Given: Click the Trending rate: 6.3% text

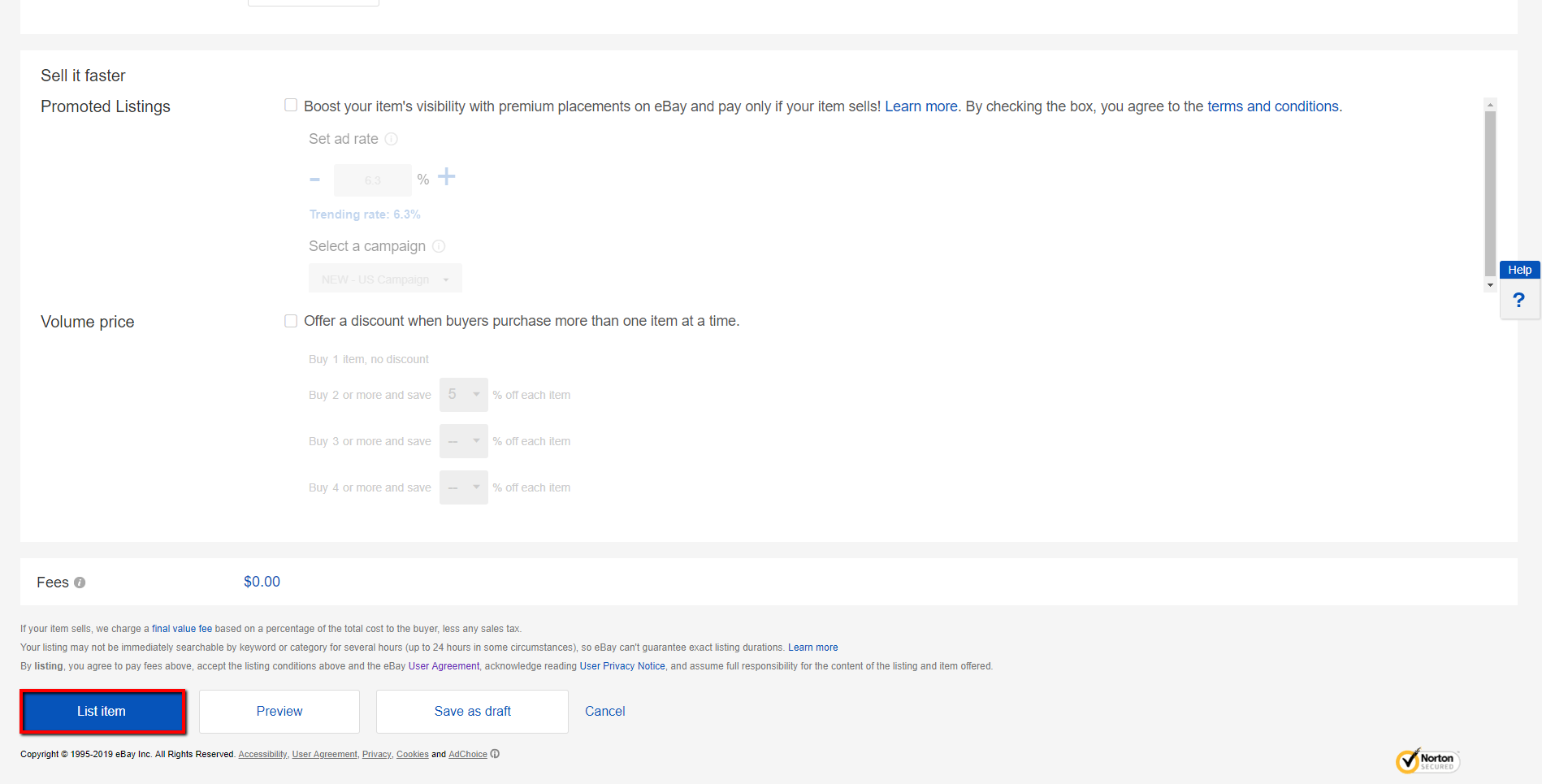Looking at the screenshot, I should (365, 214).
